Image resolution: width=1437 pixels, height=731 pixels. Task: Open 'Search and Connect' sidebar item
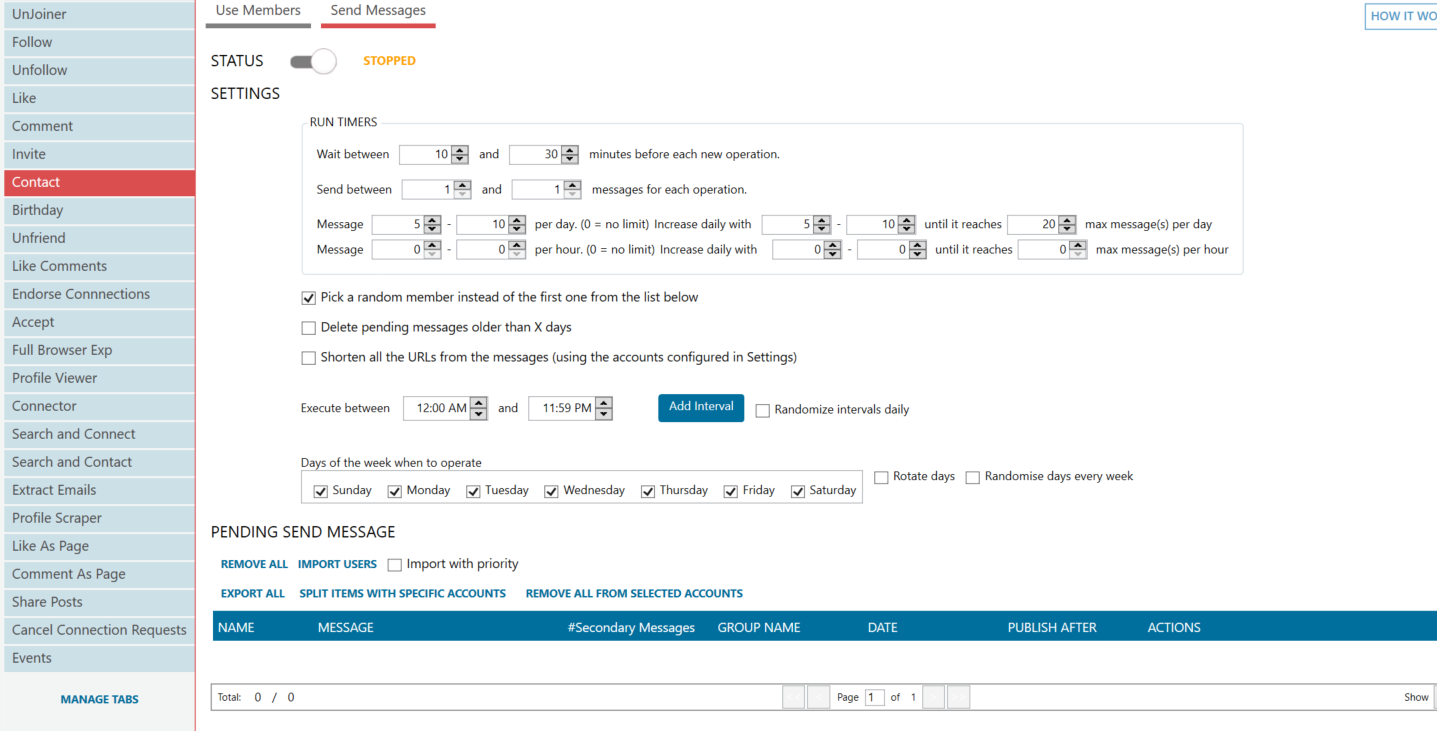(98, 434)
